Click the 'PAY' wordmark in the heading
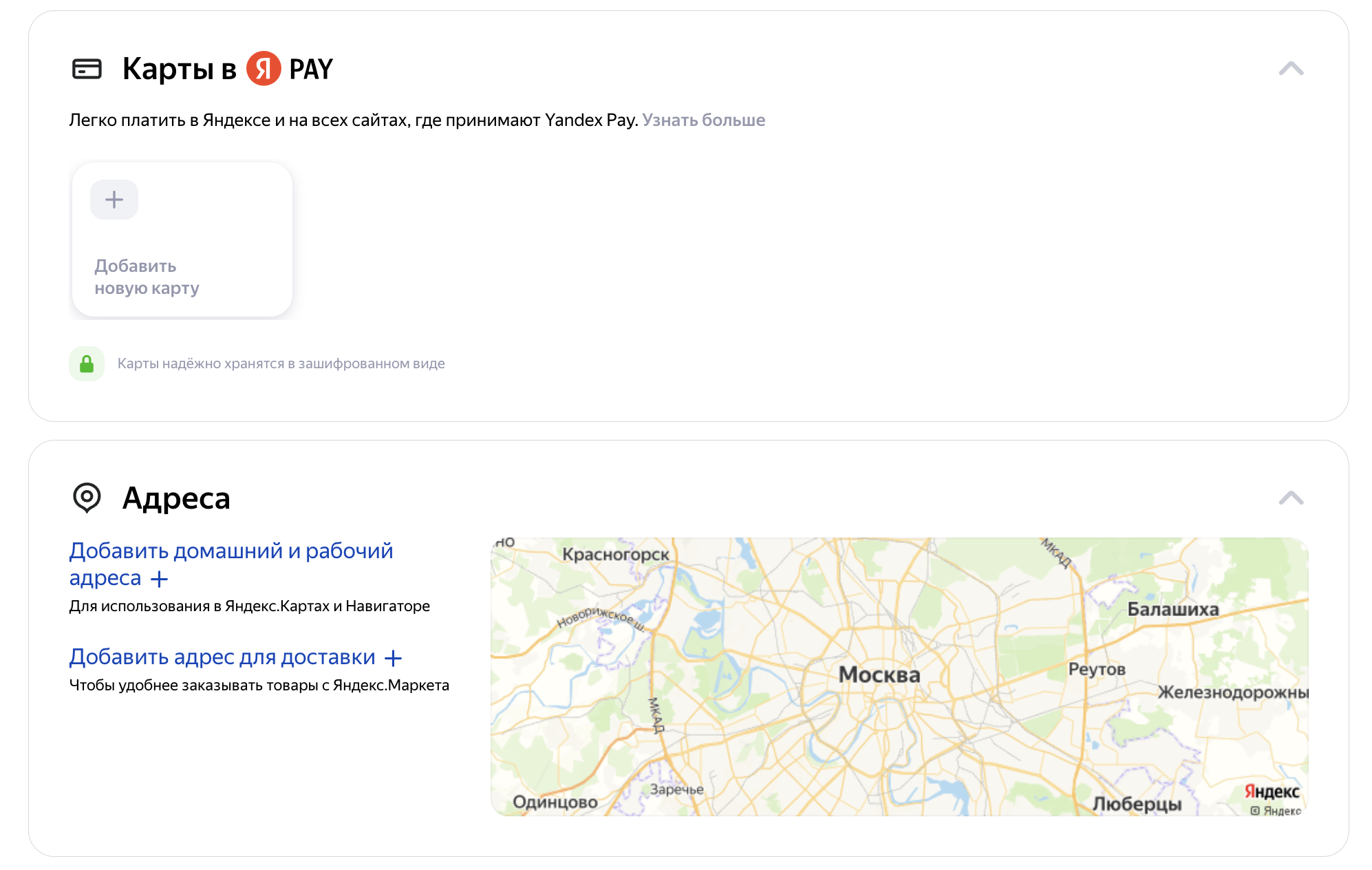 (311, 69)
